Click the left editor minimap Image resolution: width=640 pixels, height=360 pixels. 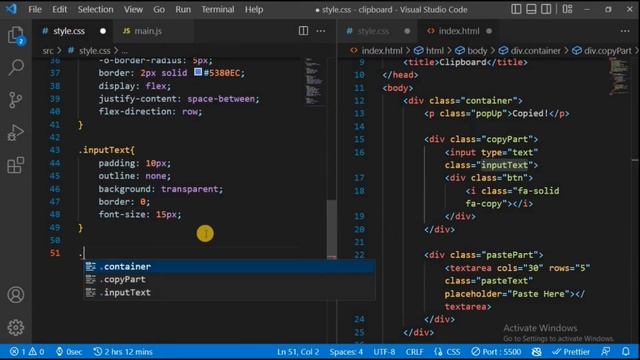coord(314,82)
